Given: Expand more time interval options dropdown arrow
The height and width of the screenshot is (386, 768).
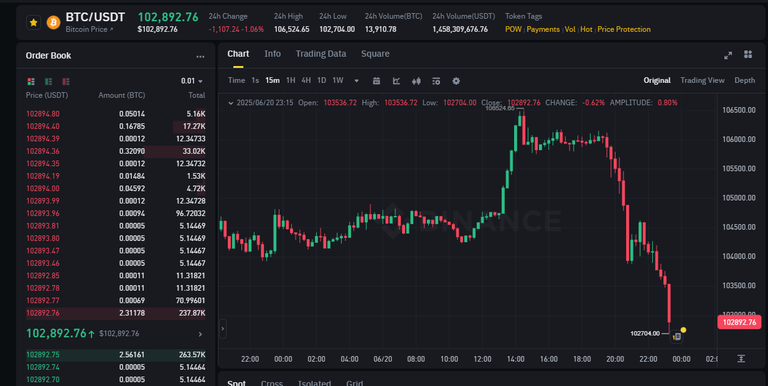Looking at the screenshot, I should [x=356, y=81].
